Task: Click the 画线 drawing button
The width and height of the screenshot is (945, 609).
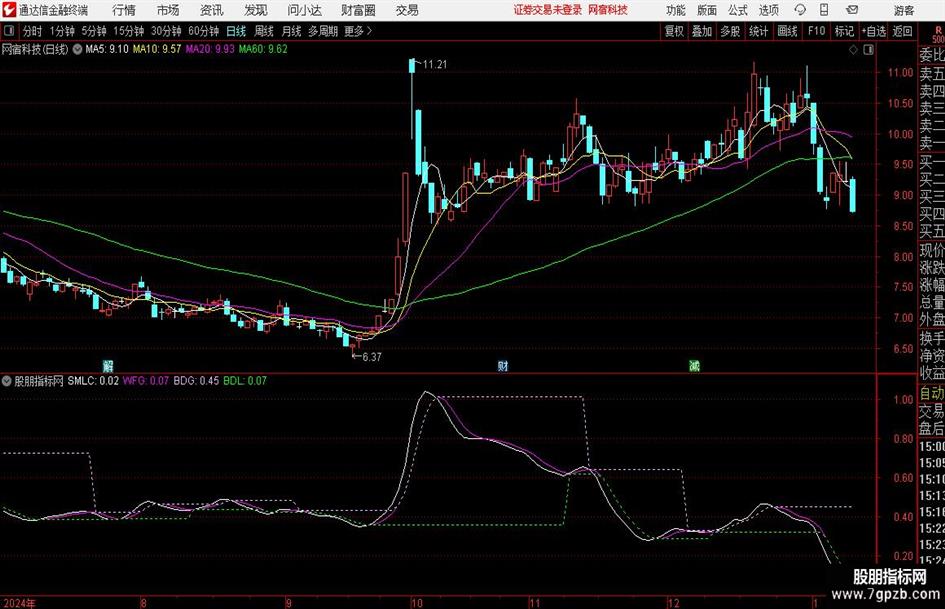Action: tap(788, 31)
